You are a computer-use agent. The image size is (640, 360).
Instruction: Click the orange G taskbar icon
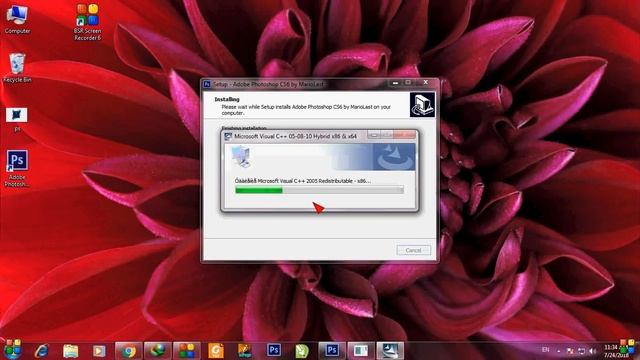216,351
